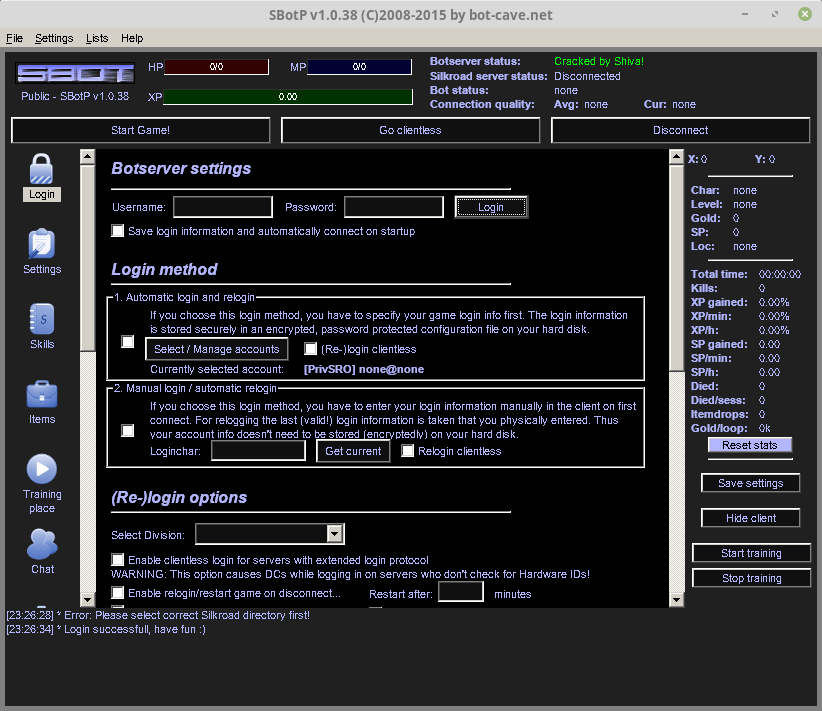Minimize the SBotP window
The image size is (822, 711).
tap(745, 14)
